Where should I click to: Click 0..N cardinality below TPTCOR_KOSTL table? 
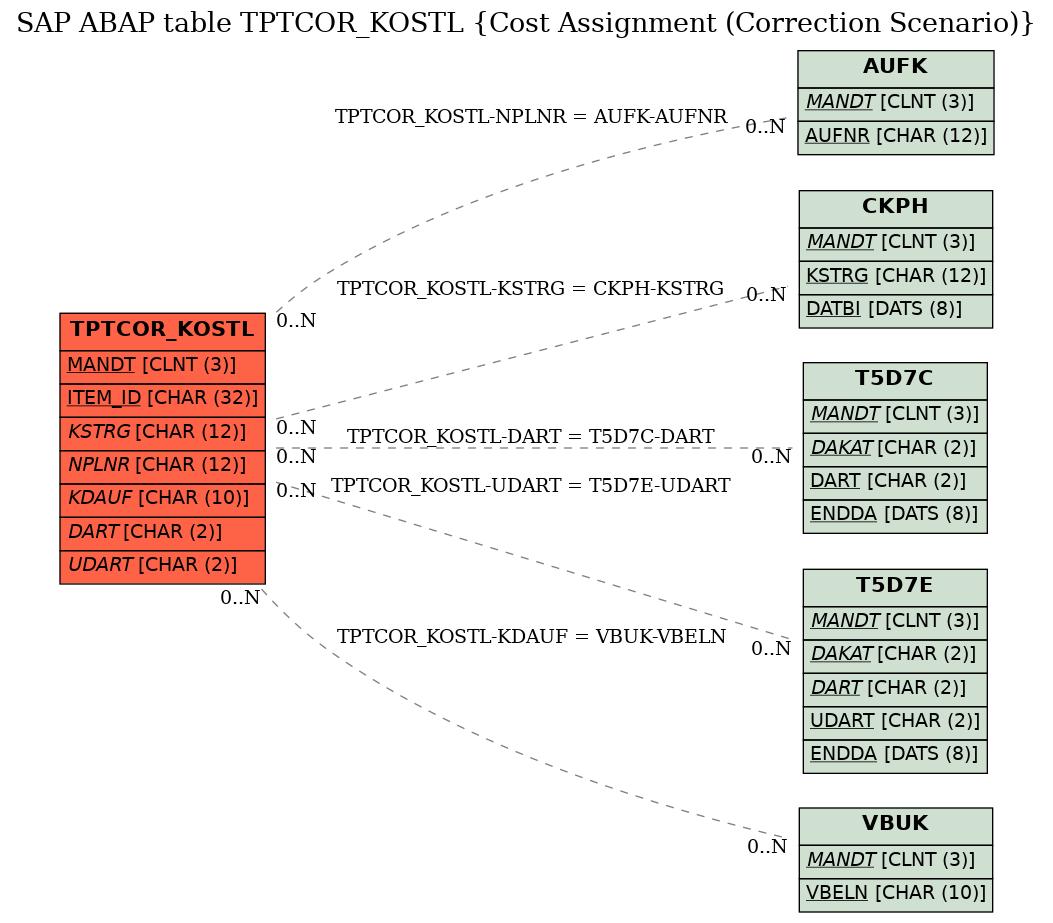point(240,598)
